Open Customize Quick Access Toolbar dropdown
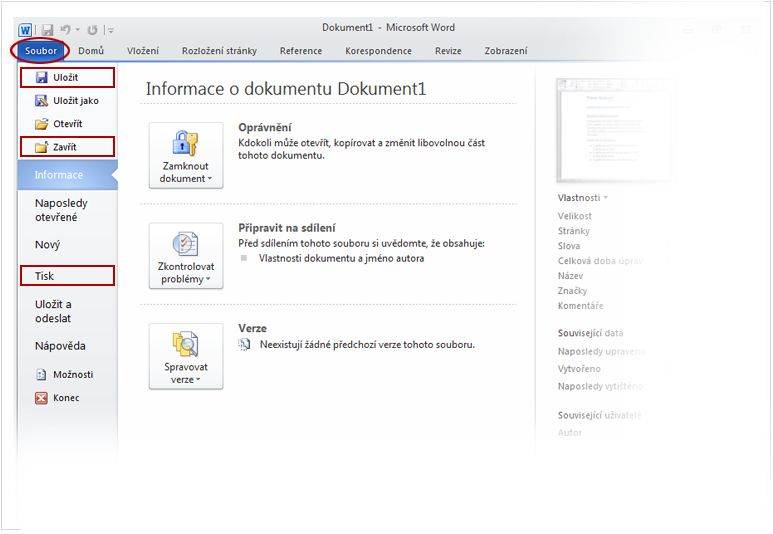Screen dimensions: 773x534 tap(111, 31)
